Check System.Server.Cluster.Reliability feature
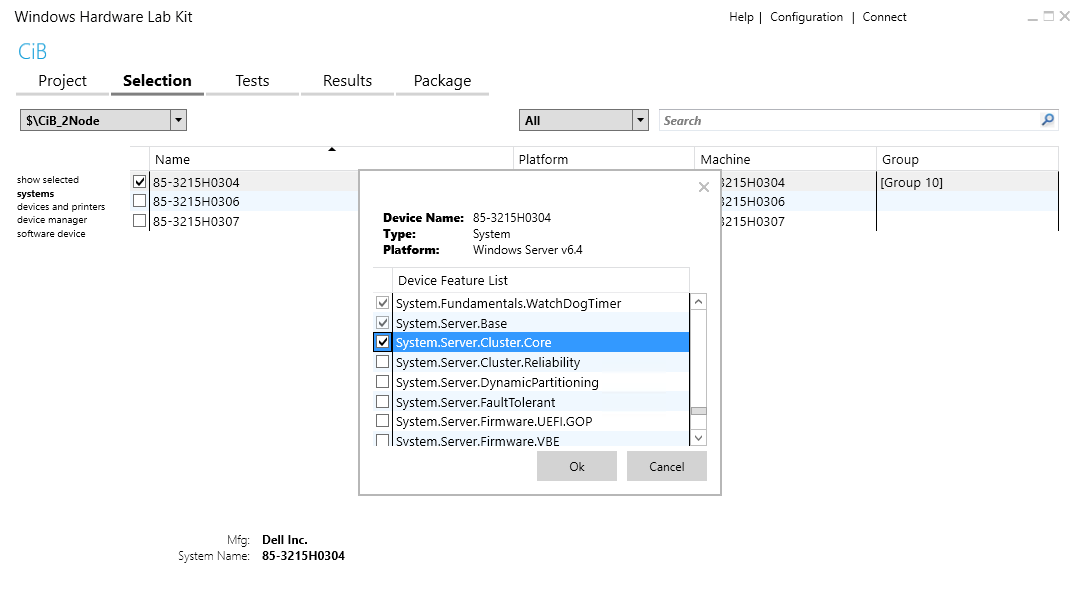 click(382, 362)
